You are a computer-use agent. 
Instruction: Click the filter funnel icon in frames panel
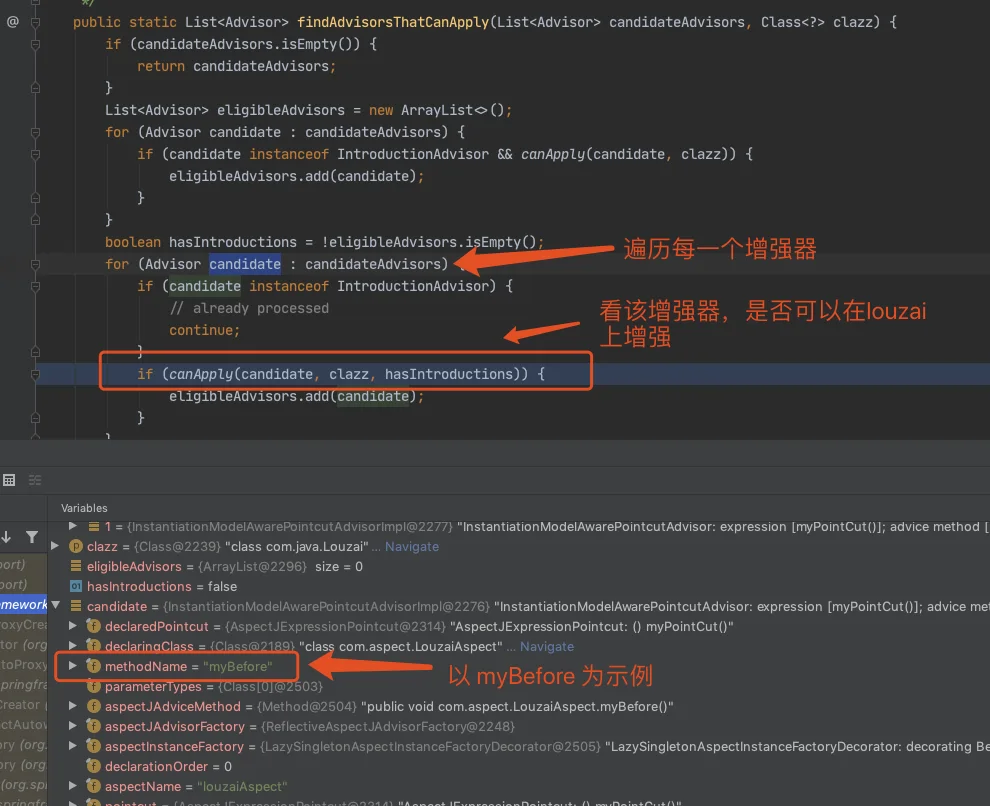tap(32, 537)
